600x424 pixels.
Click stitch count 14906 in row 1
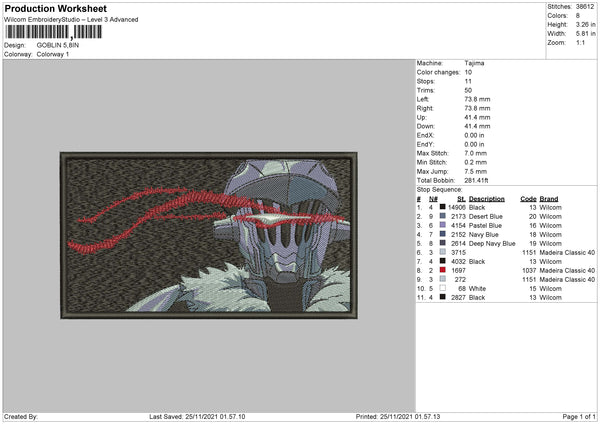pos(457,208)
